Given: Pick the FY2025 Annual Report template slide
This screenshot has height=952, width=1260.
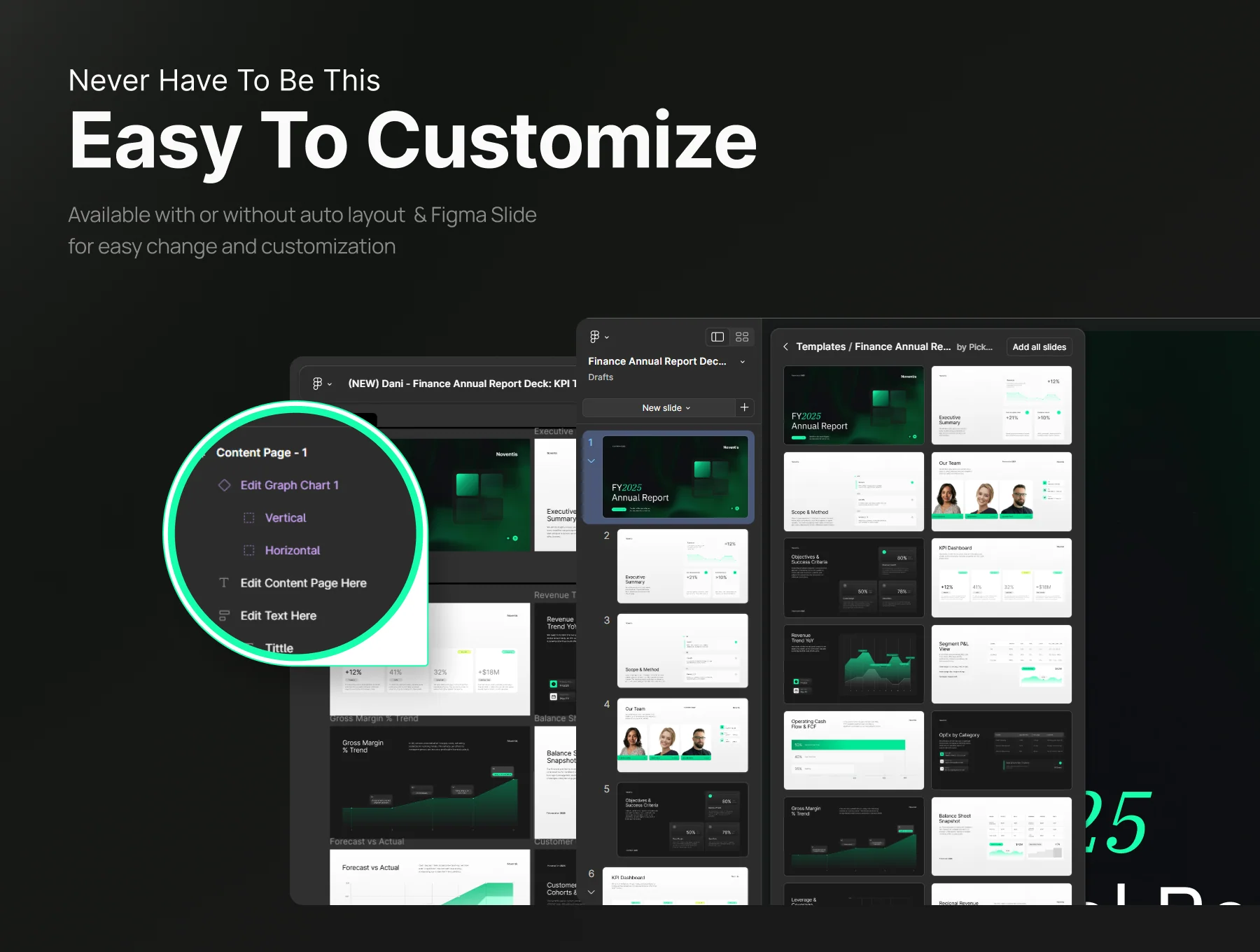Looking at the screenshot, I should pos(854,405).
